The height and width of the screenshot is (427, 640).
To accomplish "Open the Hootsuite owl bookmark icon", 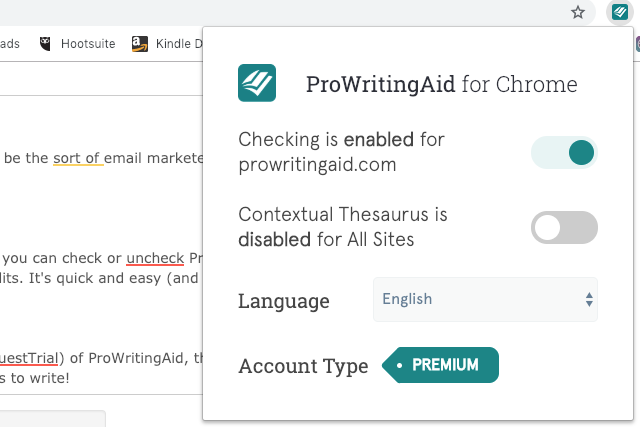I will tap(45, 44).
